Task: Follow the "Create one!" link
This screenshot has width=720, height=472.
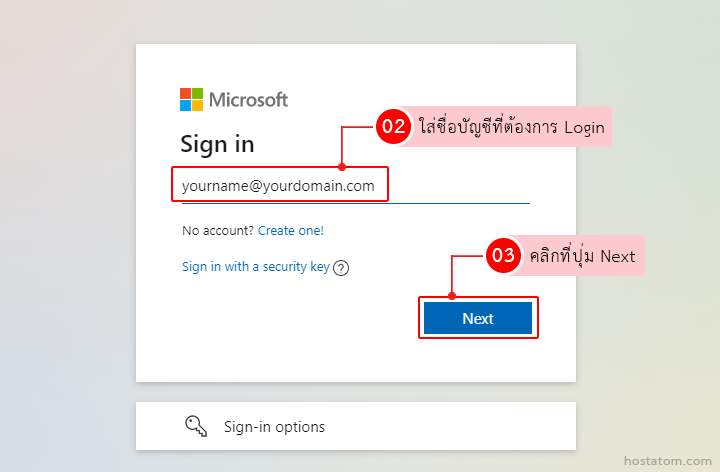Action: (x=291, y=231)
